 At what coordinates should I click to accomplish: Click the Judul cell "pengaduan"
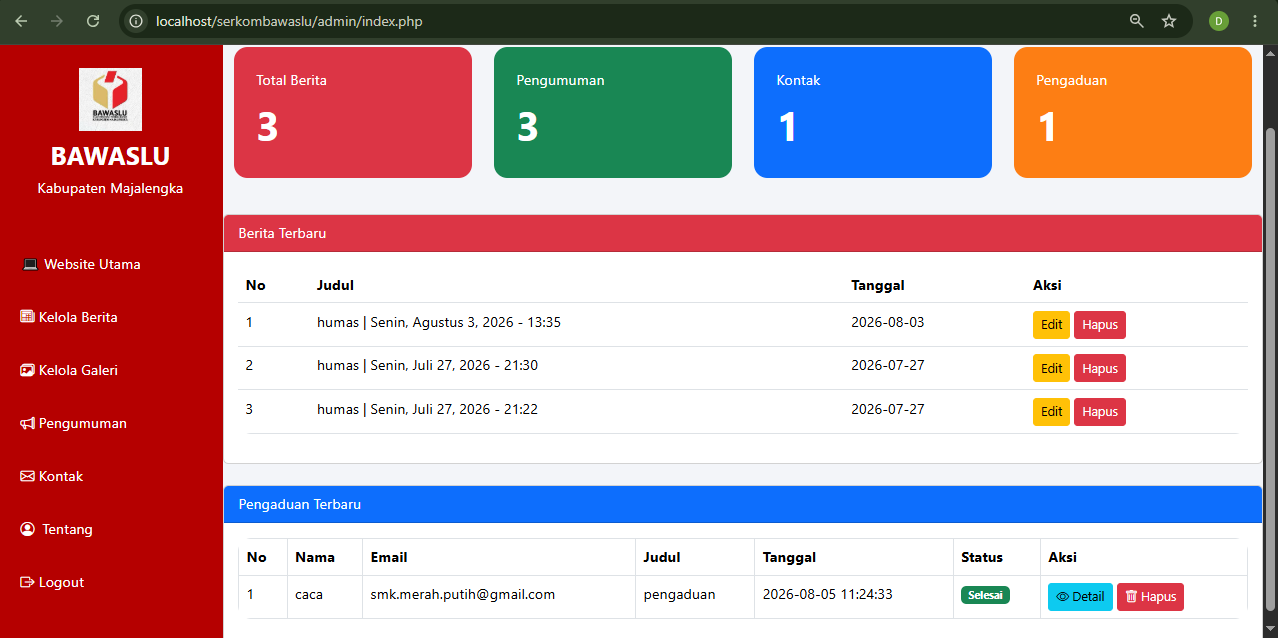pos(679,594)
